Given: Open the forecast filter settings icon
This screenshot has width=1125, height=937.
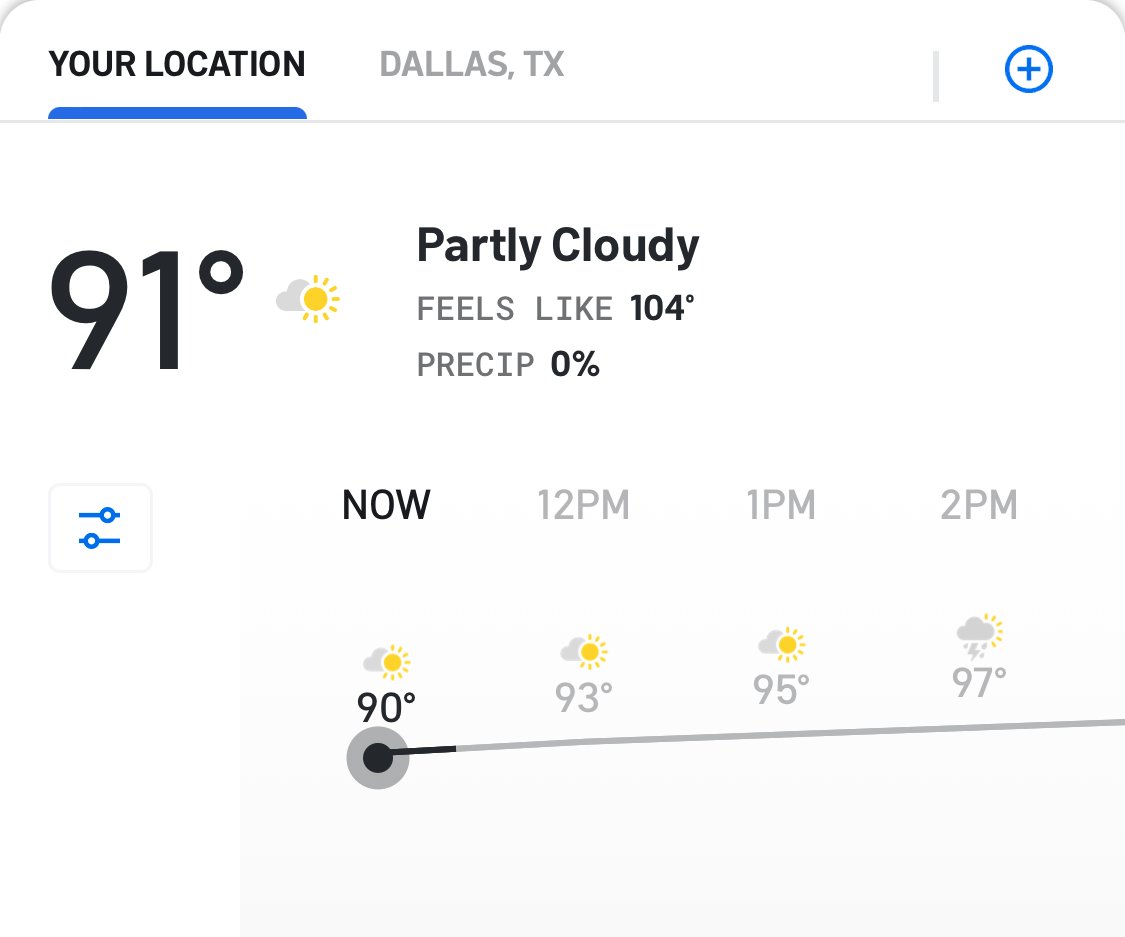Looking at the screenshot, I should pyautogui.click(x=100, y=528).
